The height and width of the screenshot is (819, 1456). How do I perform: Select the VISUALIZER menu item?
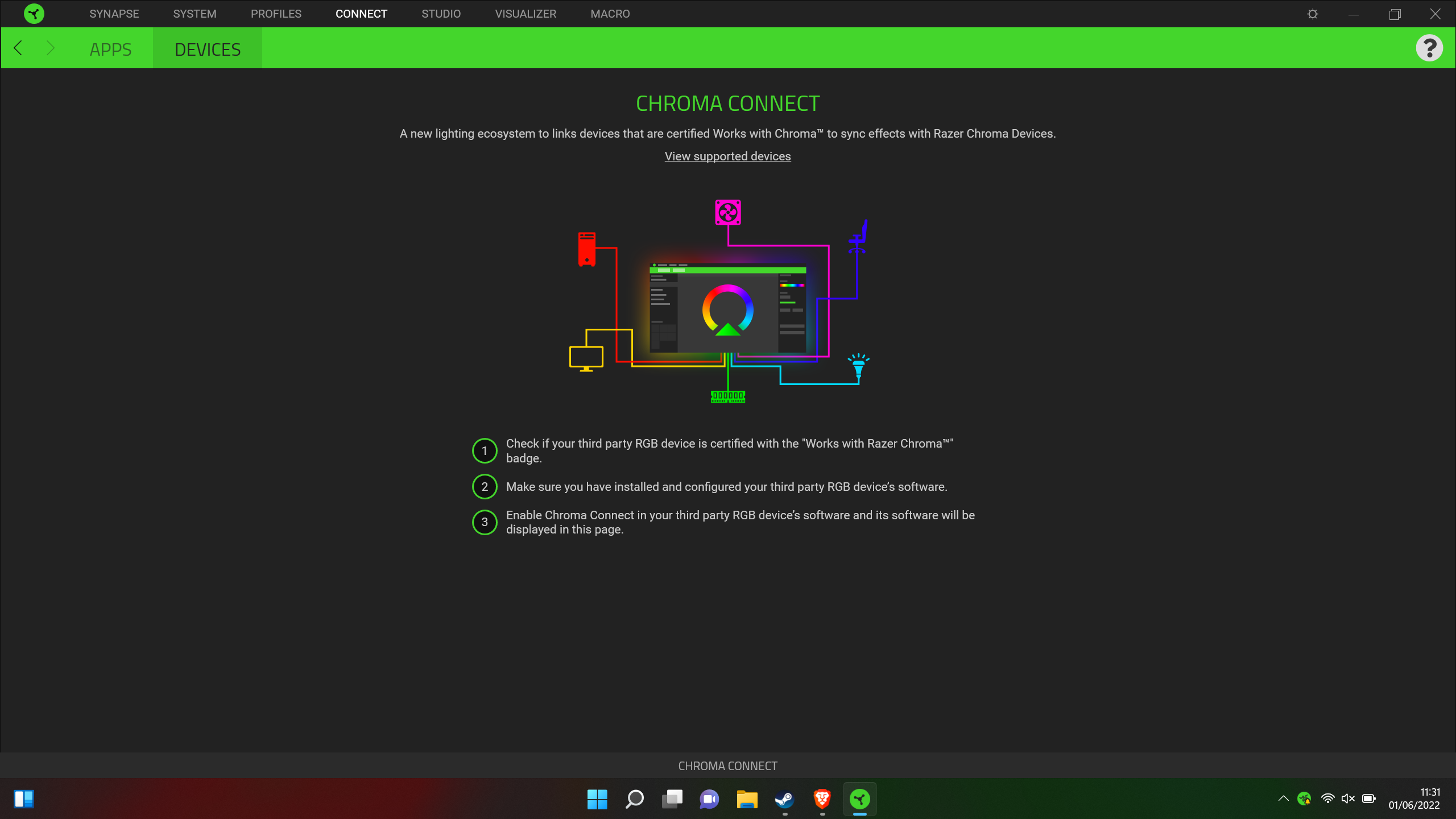point(526,13)
